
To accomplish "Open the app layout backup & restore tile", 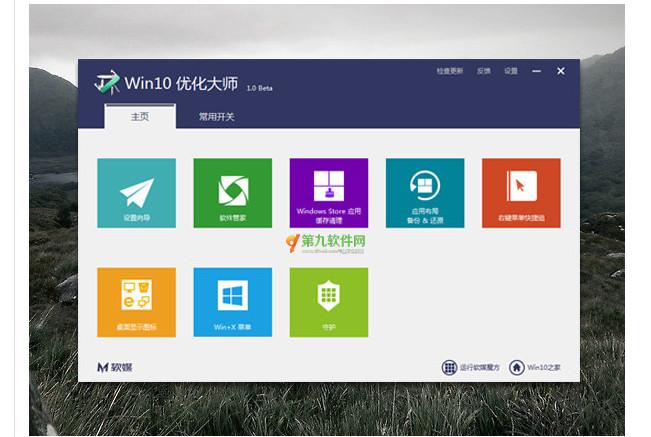I will point(425,193).
